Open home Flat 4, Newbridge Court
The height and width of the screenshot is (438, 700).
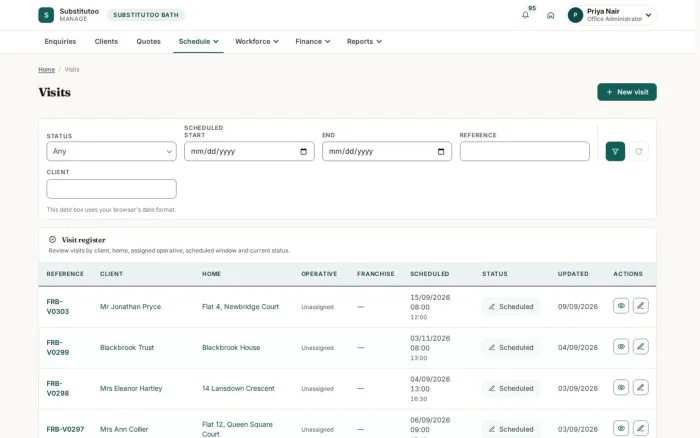[x=240, y=307]
